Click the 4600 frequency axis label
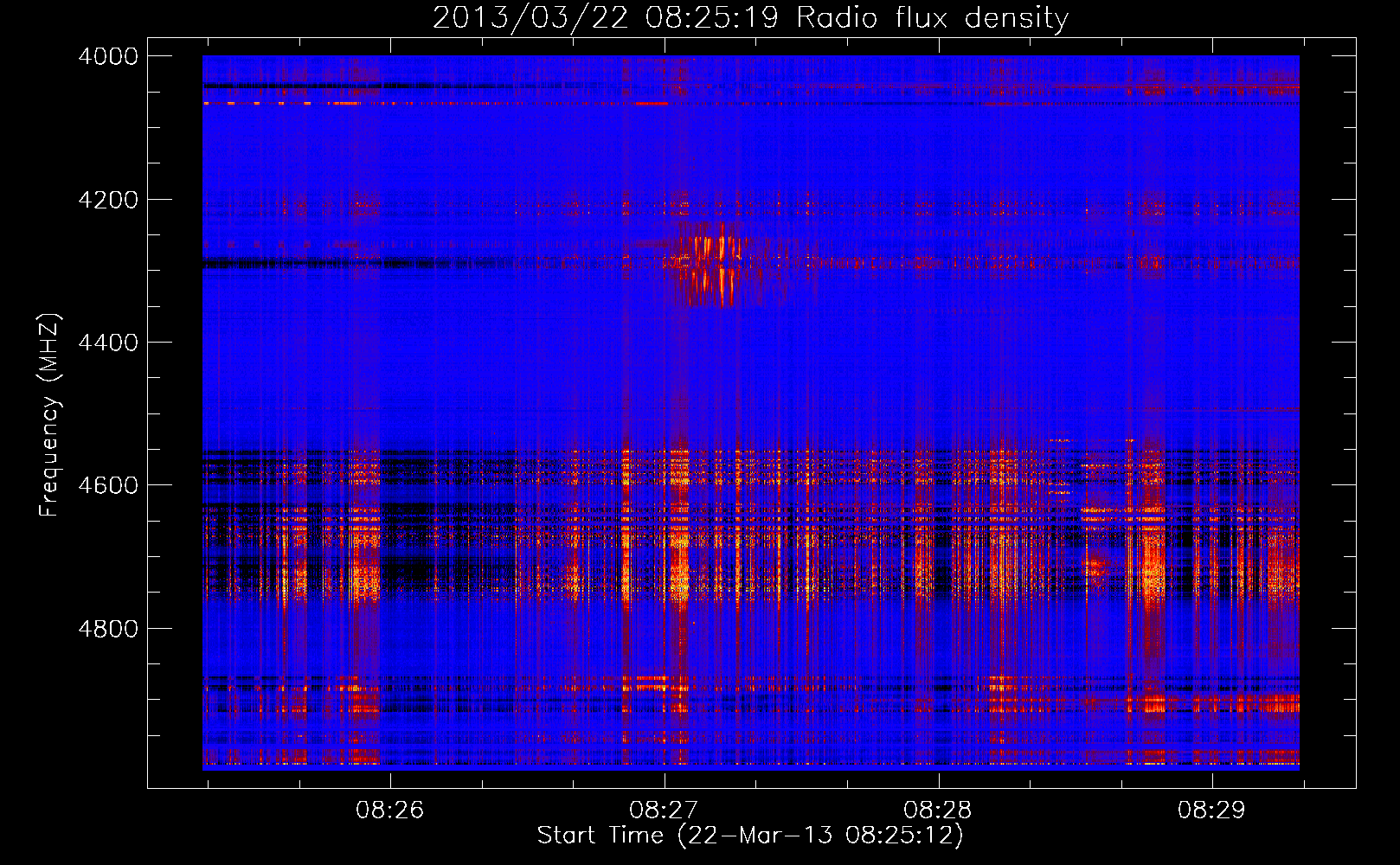Image resolution: width=1400 pixels, height=865 pixels. [x=108, y=485]
